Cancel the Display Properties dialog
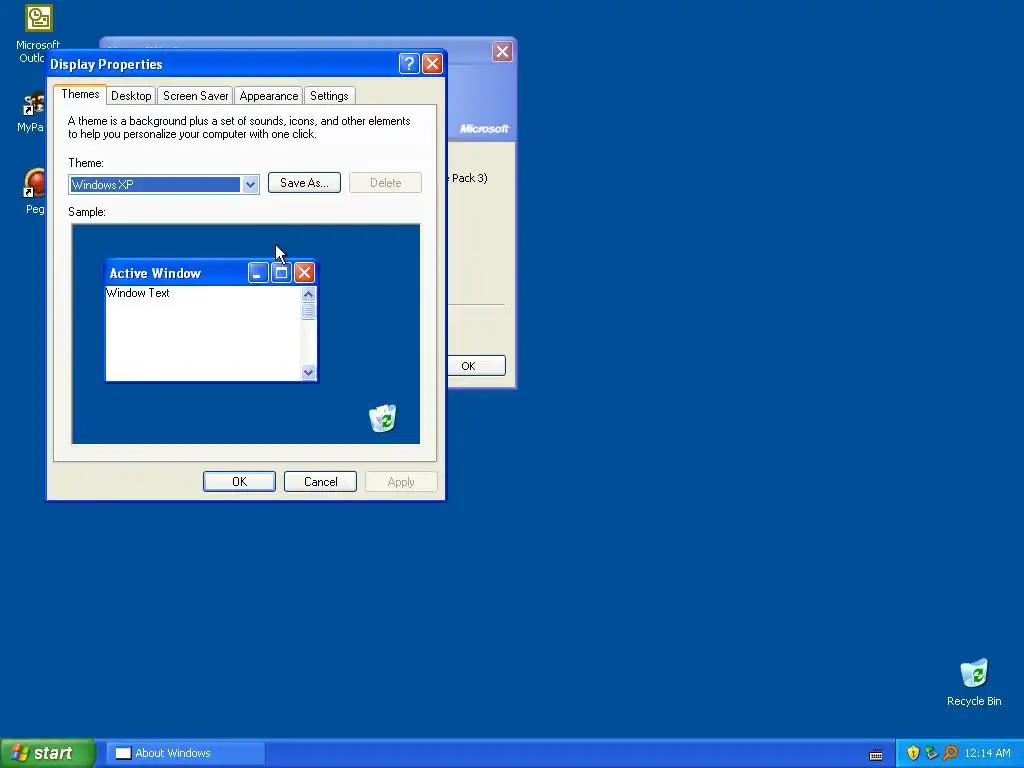Screen dimensions: 1024x768 [320, 481]
